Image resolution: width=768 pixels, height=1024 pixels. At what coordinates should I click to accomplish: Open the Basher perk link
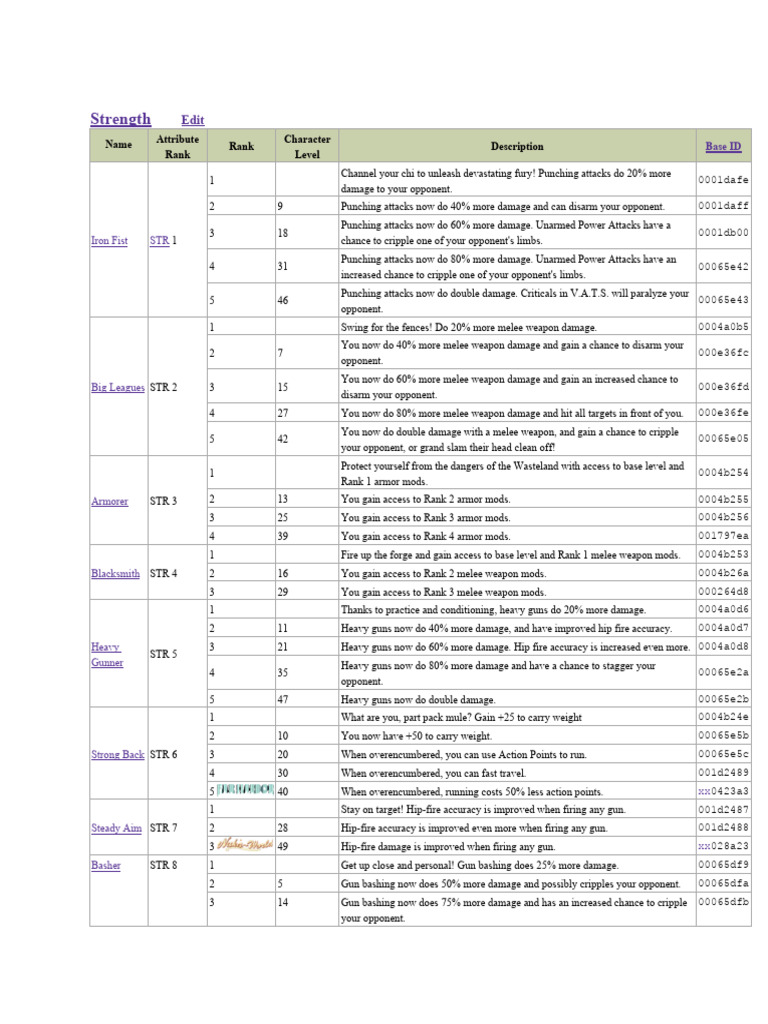click(x=106, y=865)
